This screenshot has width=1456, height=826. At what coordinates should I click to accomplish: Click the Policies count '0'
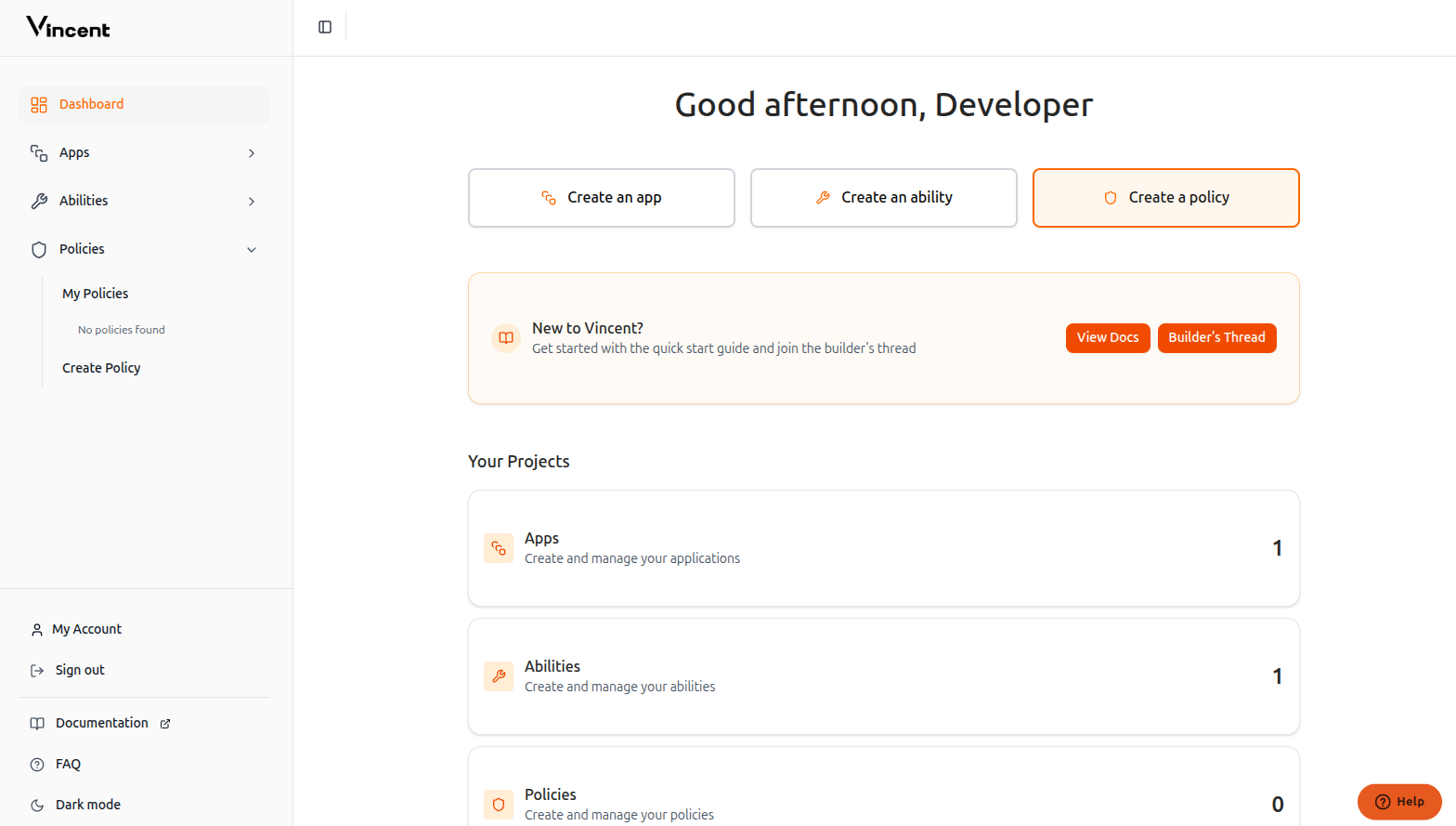[1278, 805]
